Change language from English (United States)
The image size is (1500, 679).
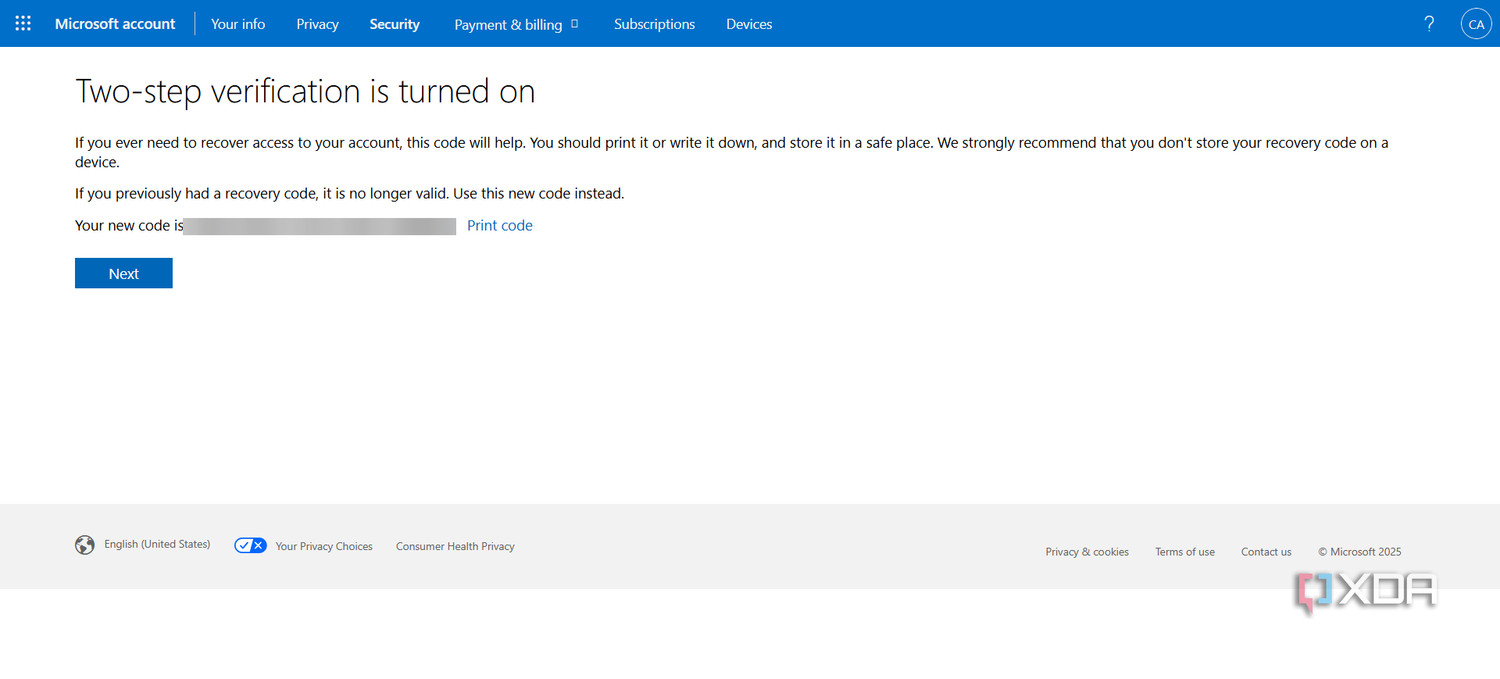[x=157, y=544]
